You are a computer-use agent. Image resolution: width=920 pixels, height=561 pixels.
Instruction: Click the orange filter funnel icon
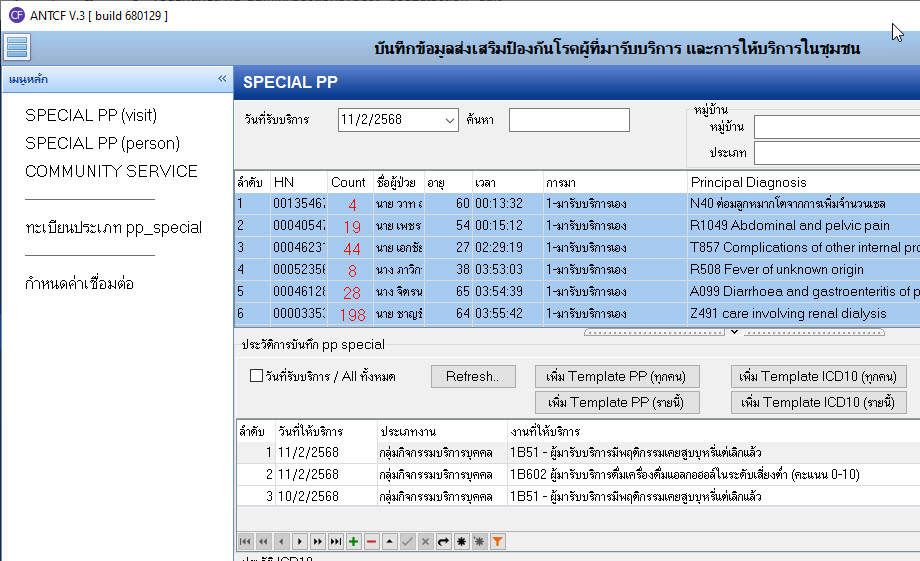(x=497, y=541)
